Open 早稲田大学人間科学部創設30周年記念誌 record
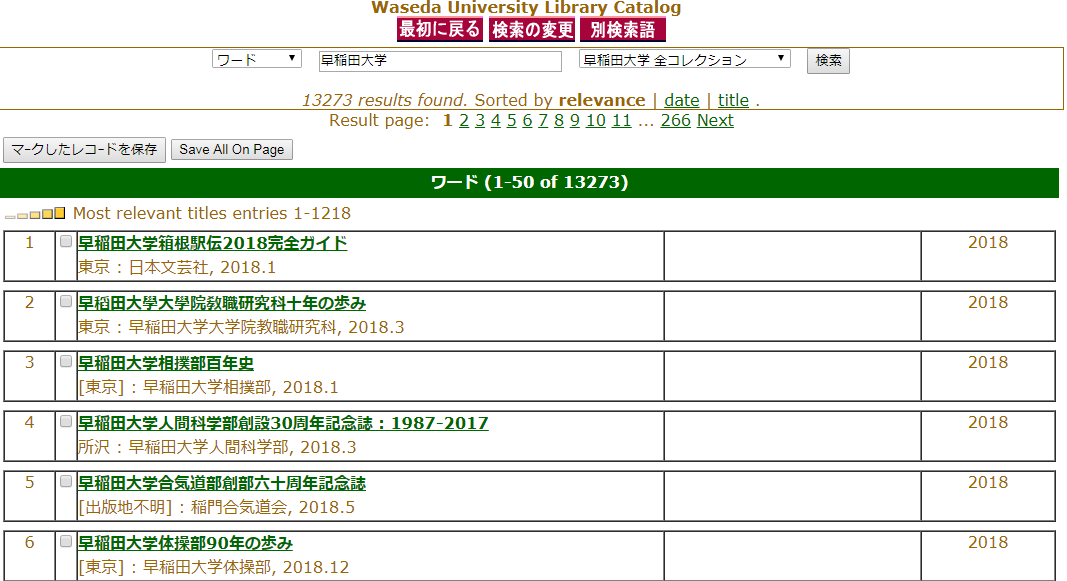 coord(283,423)
